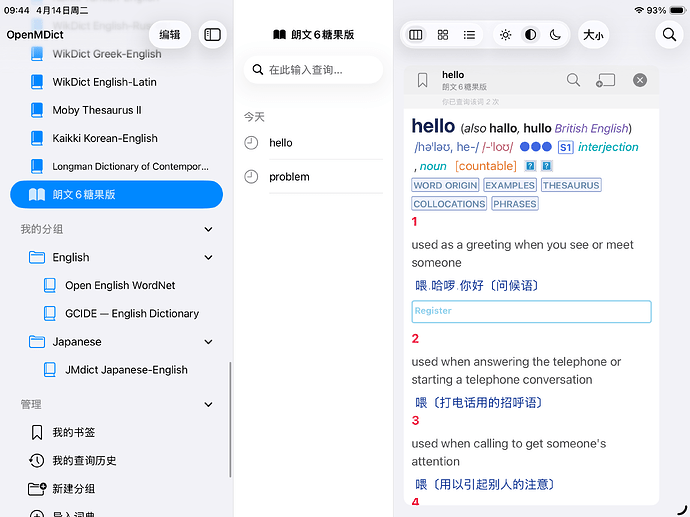This screenshot has width=690, height=517.
Task: Click the book icon beside Moby Thesaurus II
Action: (x=37, y=110)
